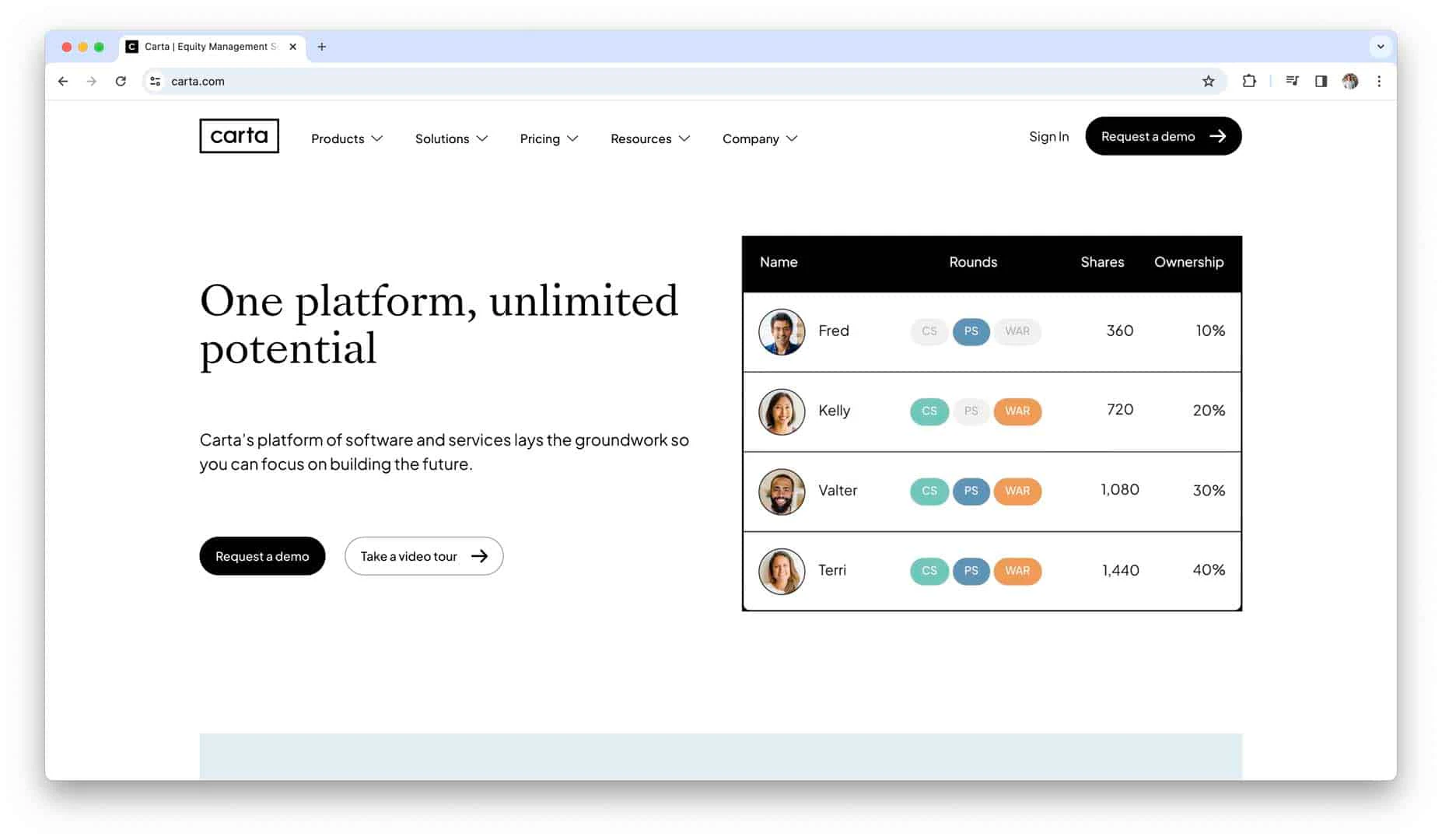Click the Carta logo
This screenshot has width=1442, height=840.
tap(239, 136)
